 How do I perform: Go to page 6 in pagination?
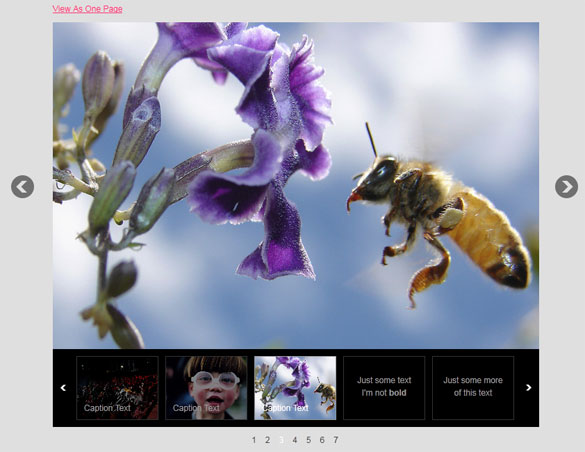(x=322, y=440)
